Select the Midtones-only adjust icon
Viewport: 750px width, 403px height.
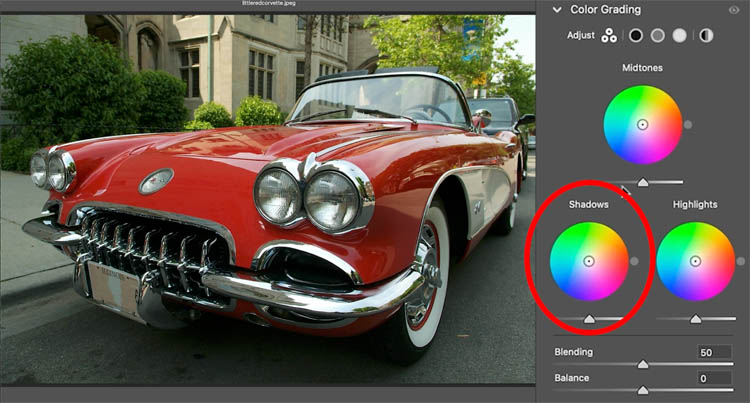pos(658,35)
